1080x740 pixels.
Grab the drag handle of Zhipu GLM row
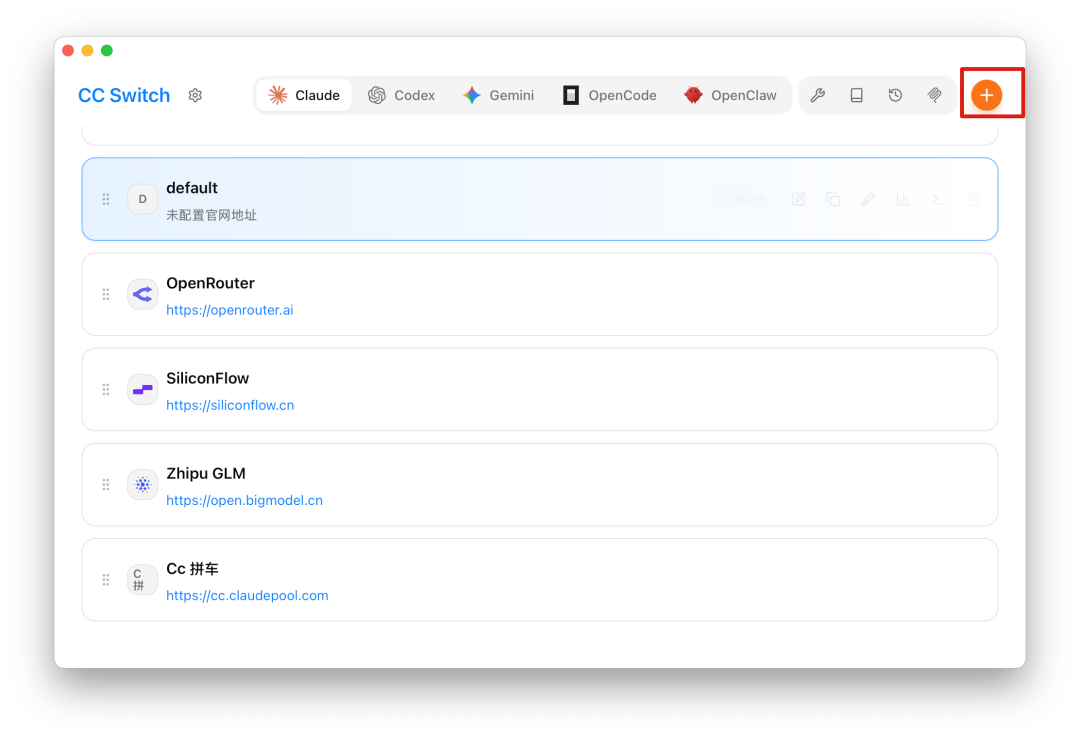point(105,484)
